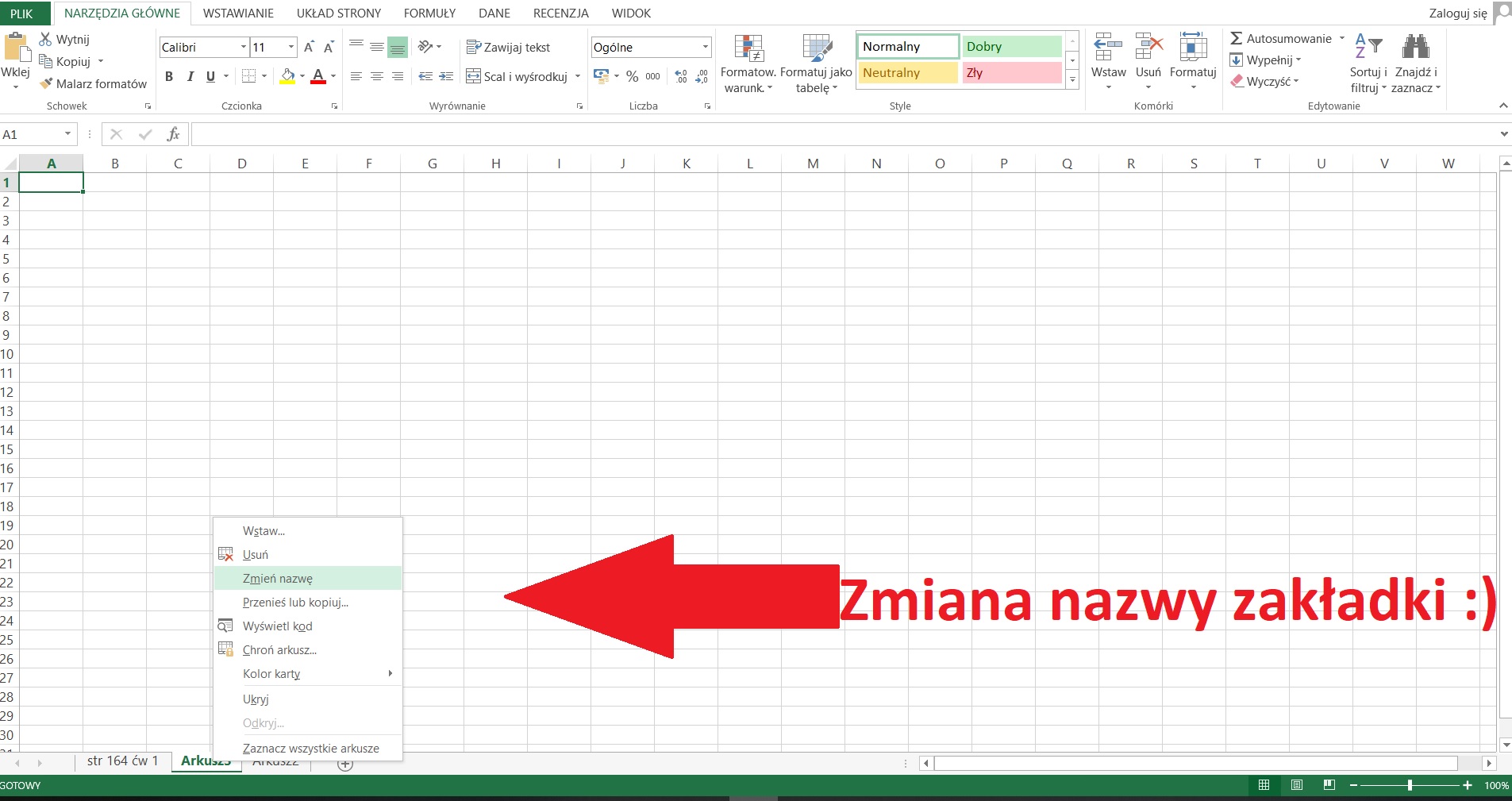Click the Kopiuj copy icon
This screenshot has height=801, width=1512.
pos(45,61)
